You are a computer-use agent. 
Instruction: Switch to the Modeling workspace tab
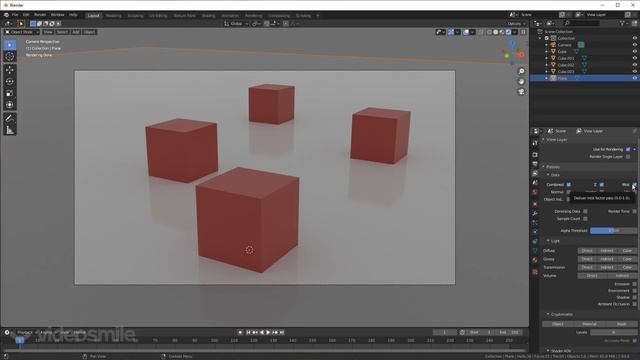pos(113,16)
